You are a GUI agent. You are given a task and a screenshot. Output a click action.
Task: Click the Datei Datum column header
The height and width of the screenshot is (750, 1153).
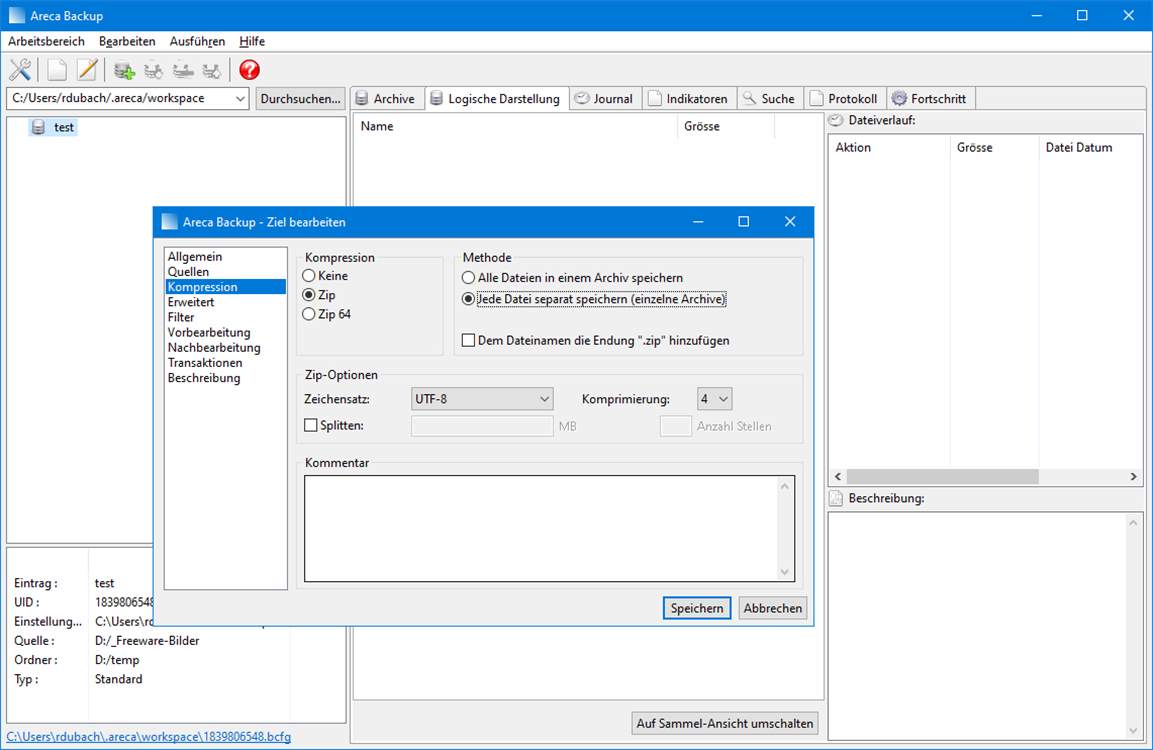(1090, 148)
